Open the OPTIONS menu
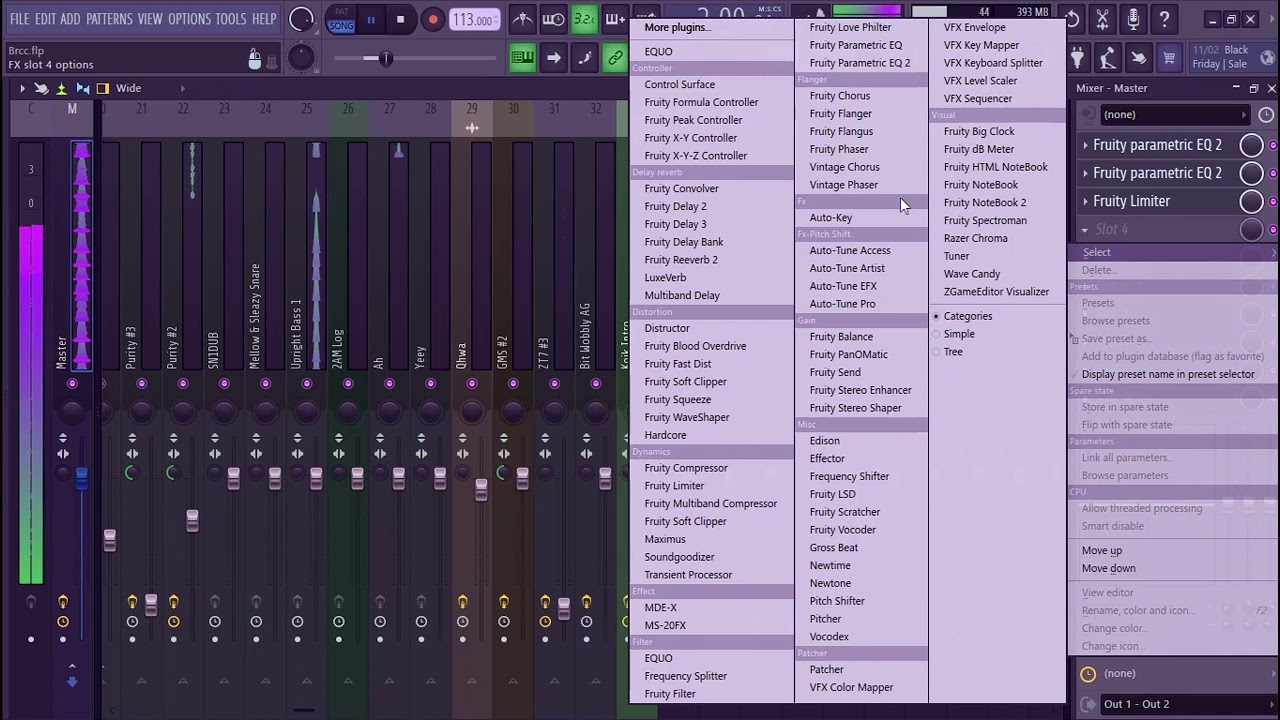The image size is (1280, 720). click(189, 19)
